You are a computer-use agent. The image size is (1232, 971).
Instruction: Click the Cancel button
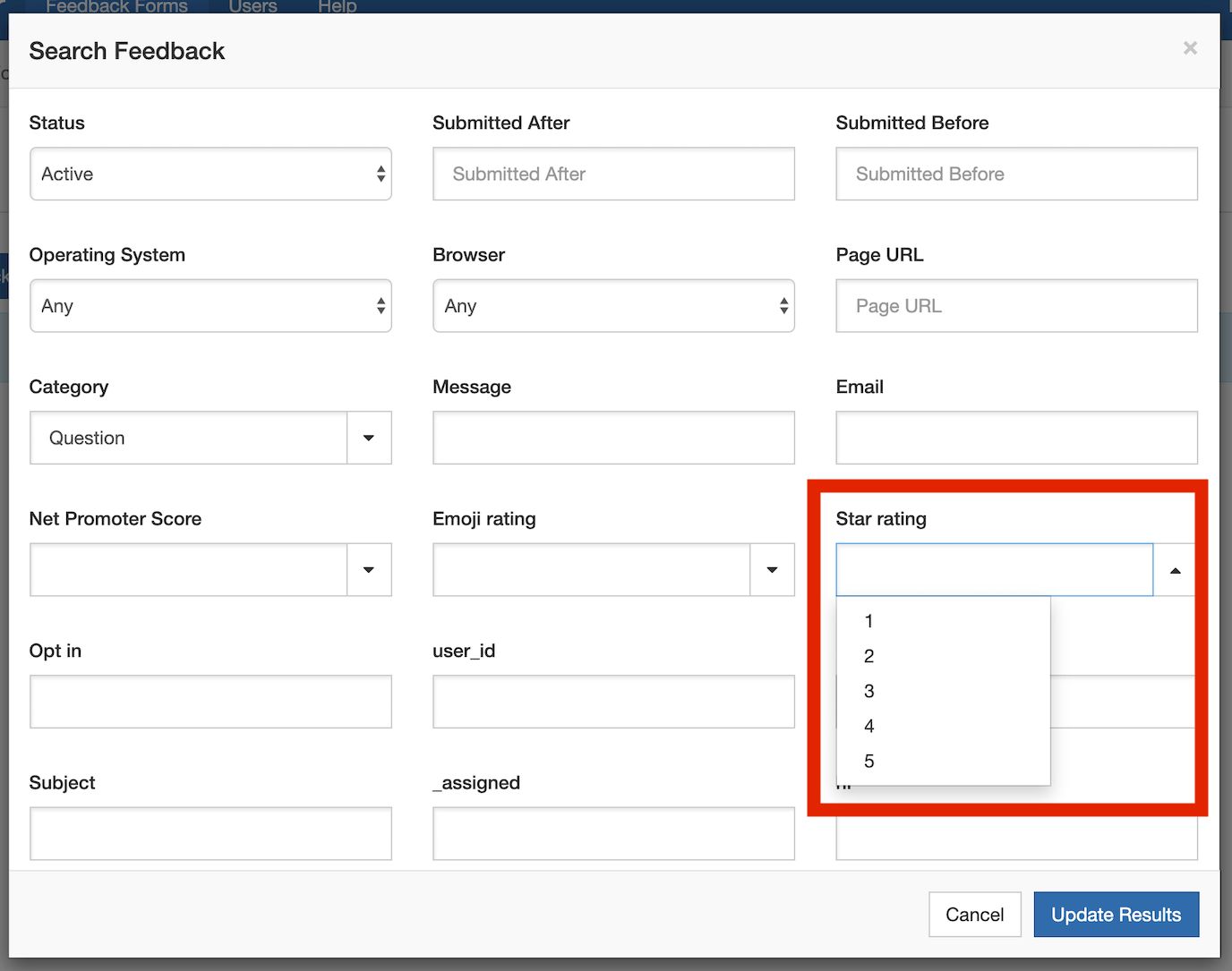tap(974, 914)
